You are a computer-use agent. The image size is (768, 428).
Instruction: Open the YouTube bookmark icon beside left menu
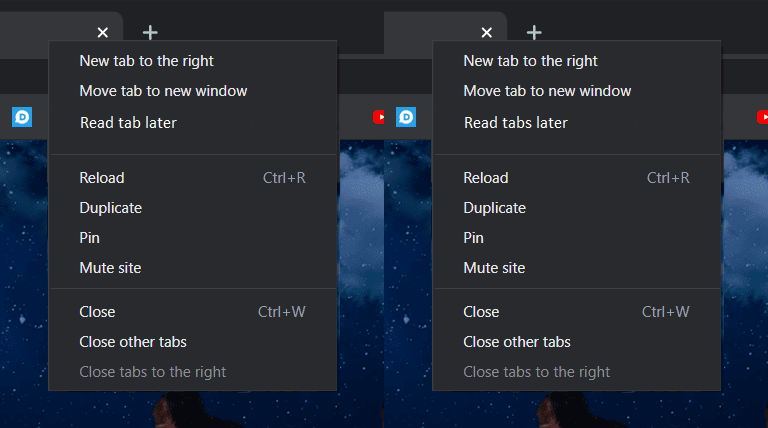(379, 117)
